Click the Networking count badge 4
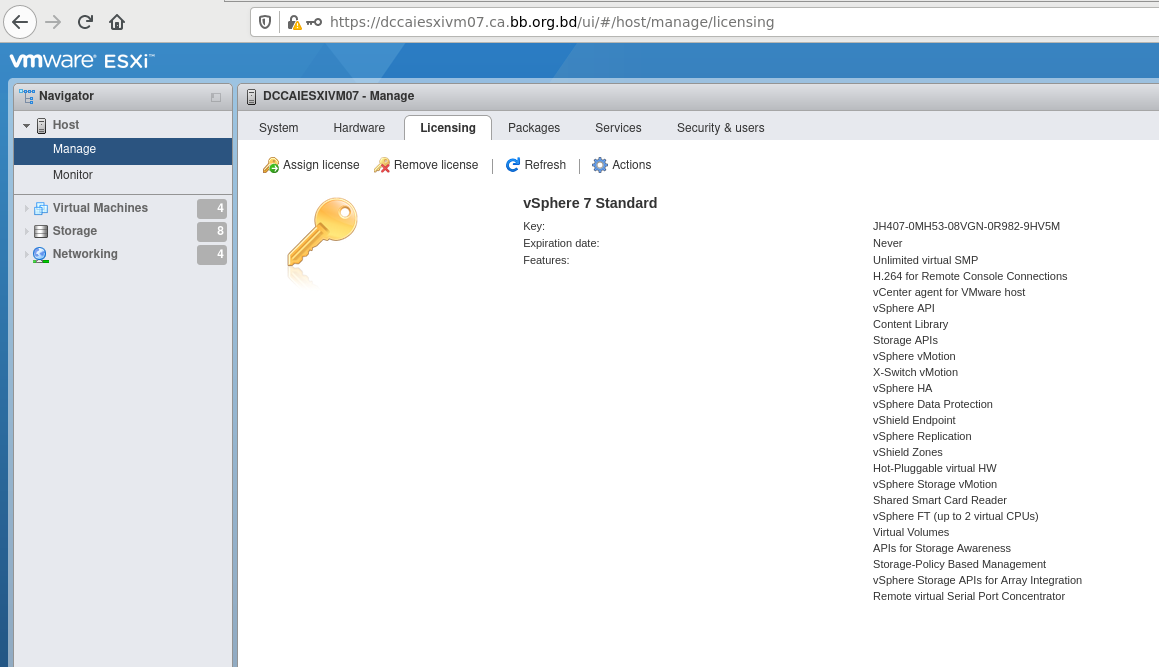The width and height of the screenshot is (1159, 667). pos(211,254)
